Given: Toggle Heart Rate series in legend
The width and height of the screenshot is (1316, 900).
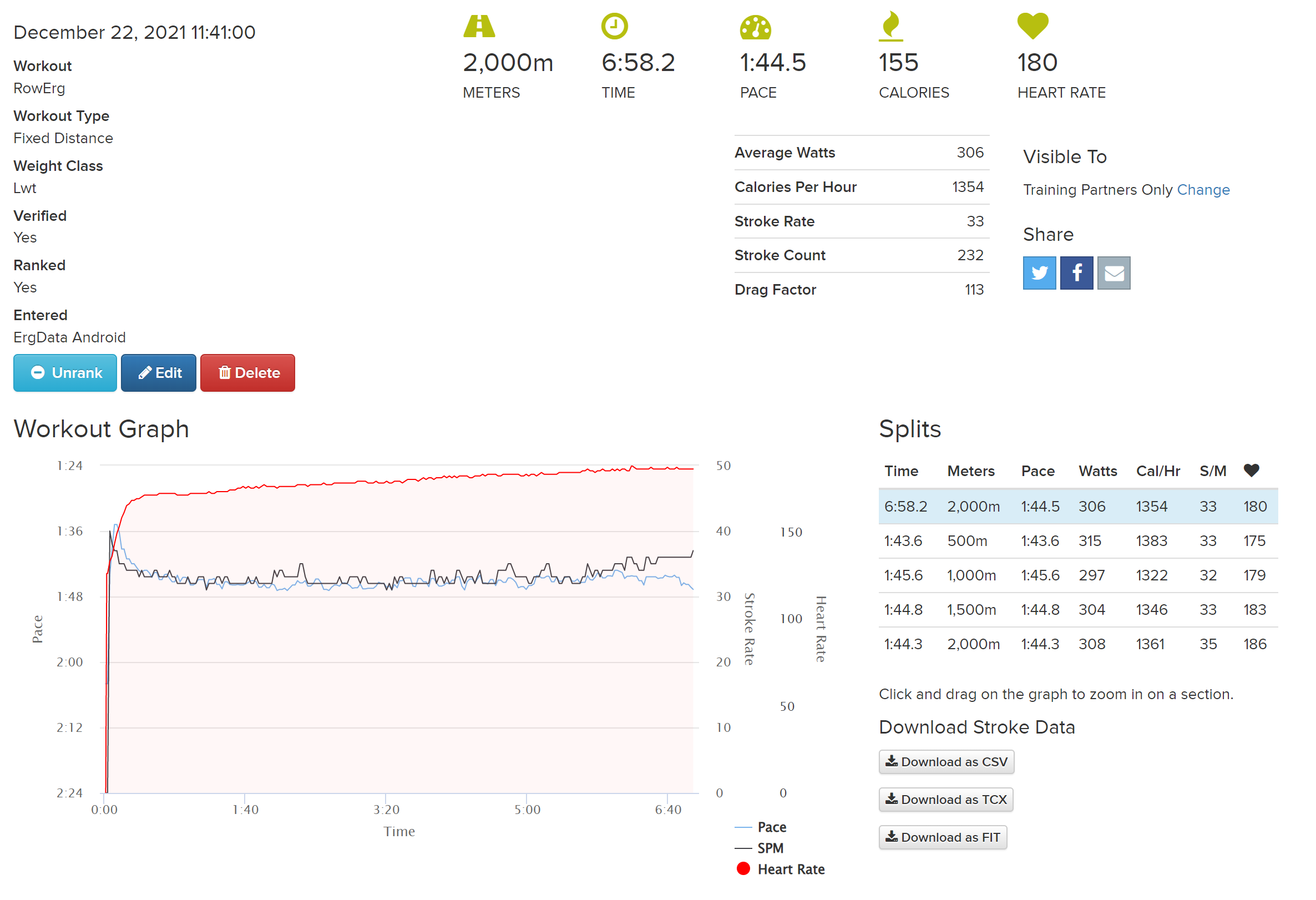Looking at the screenshot, I should coord(791,869).
